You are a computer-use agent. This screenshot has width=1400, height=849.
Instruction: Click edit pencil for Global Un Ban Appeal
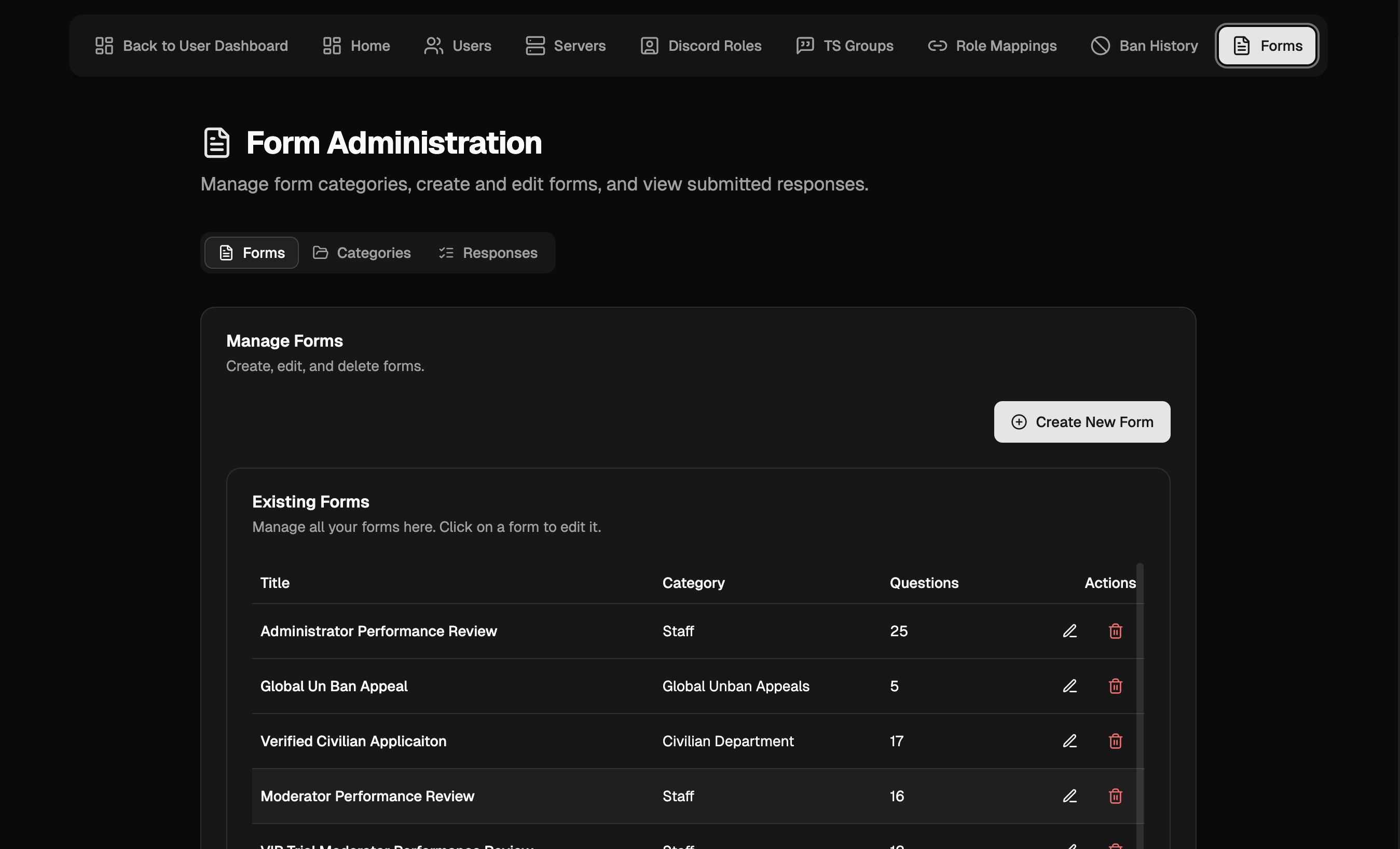[x=1069, y=686]
